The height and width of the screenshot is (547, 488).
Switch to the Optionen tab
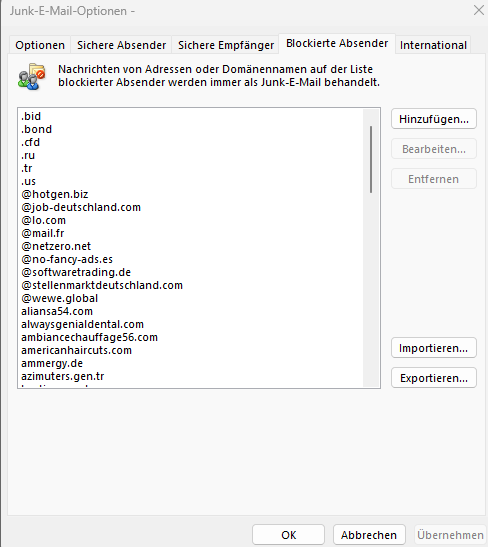[40, 45]
